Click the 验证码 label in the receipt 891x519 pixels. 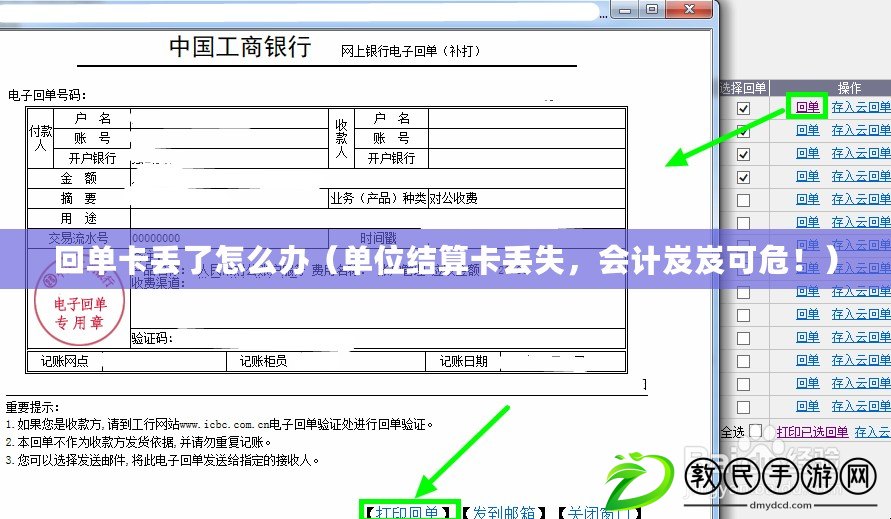pos(152,339)
